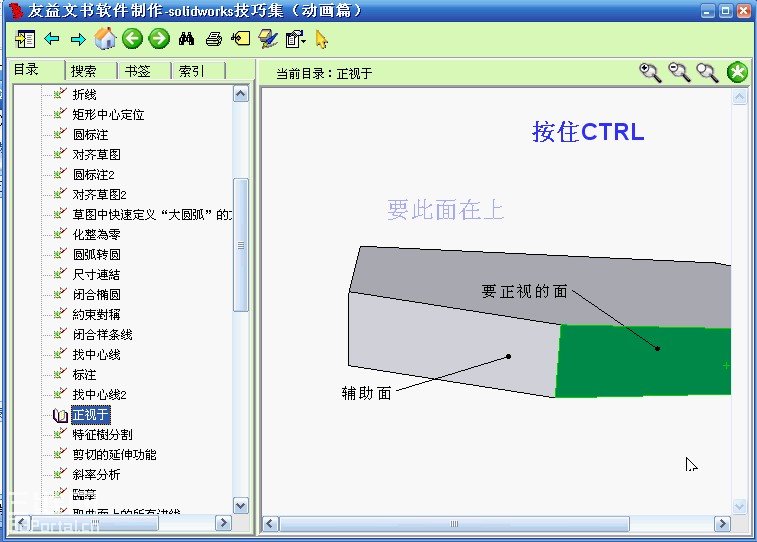757x542 pixels.
Task: Click the cyan forward arrow icon
Action: tap(78, 39)
